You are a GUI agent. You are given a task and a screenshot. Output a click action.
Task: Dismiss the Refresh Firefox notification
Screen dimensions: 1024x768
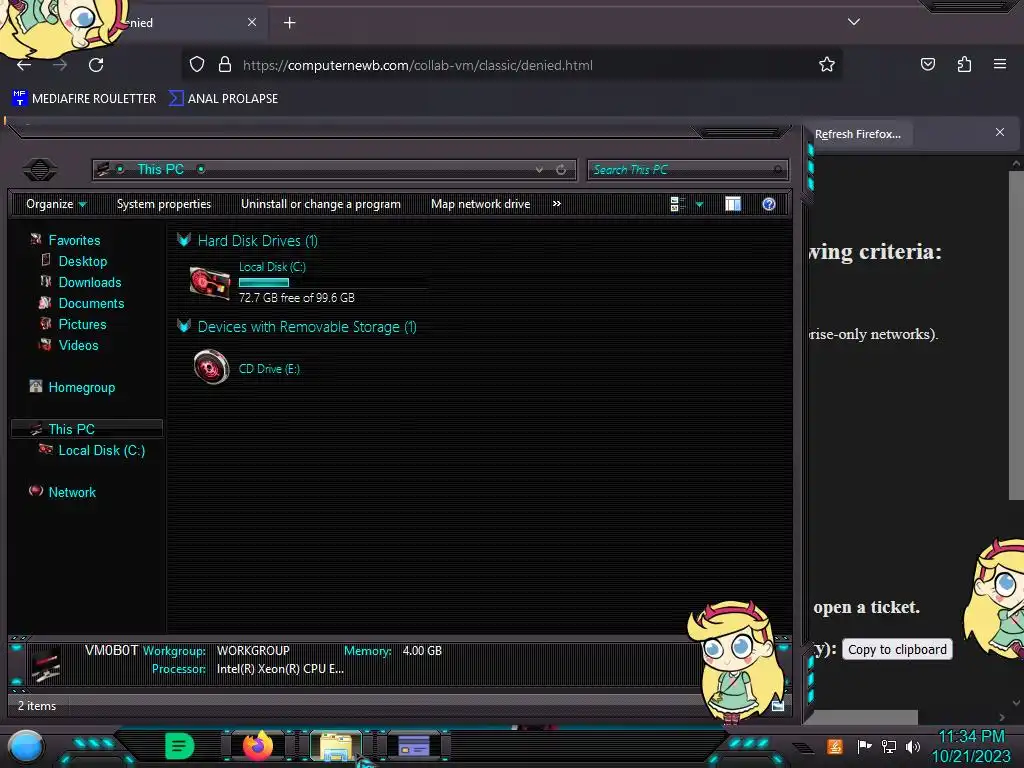point(1000,132)
